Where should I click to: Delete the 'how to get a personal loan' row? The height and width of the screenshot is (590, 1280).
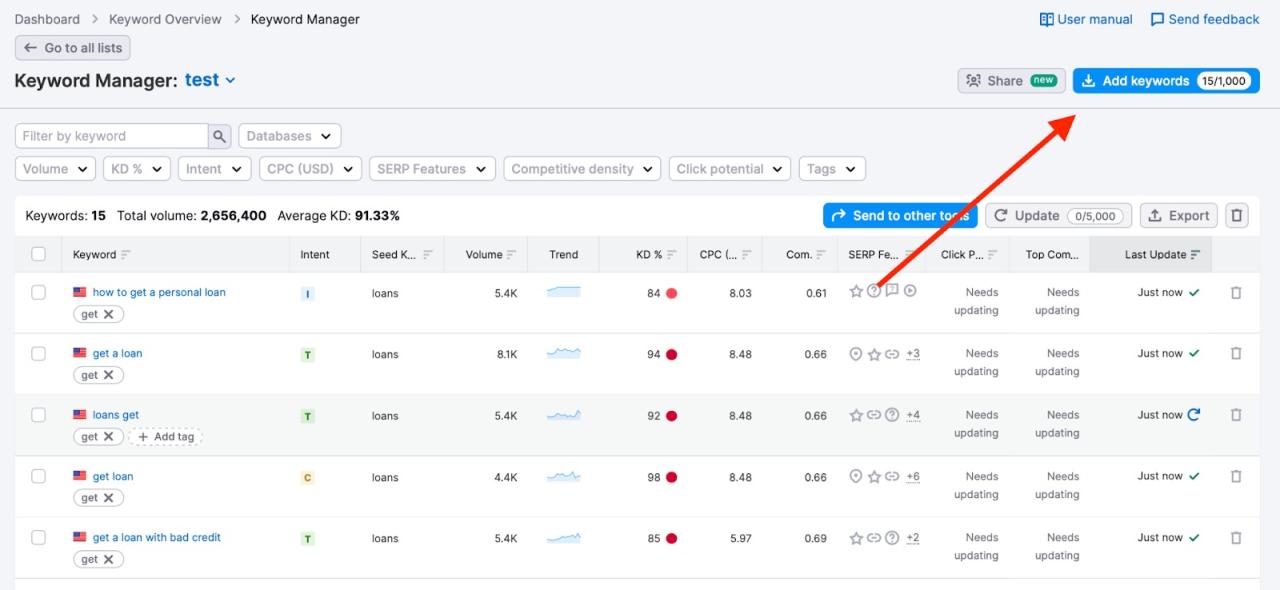1236,293
